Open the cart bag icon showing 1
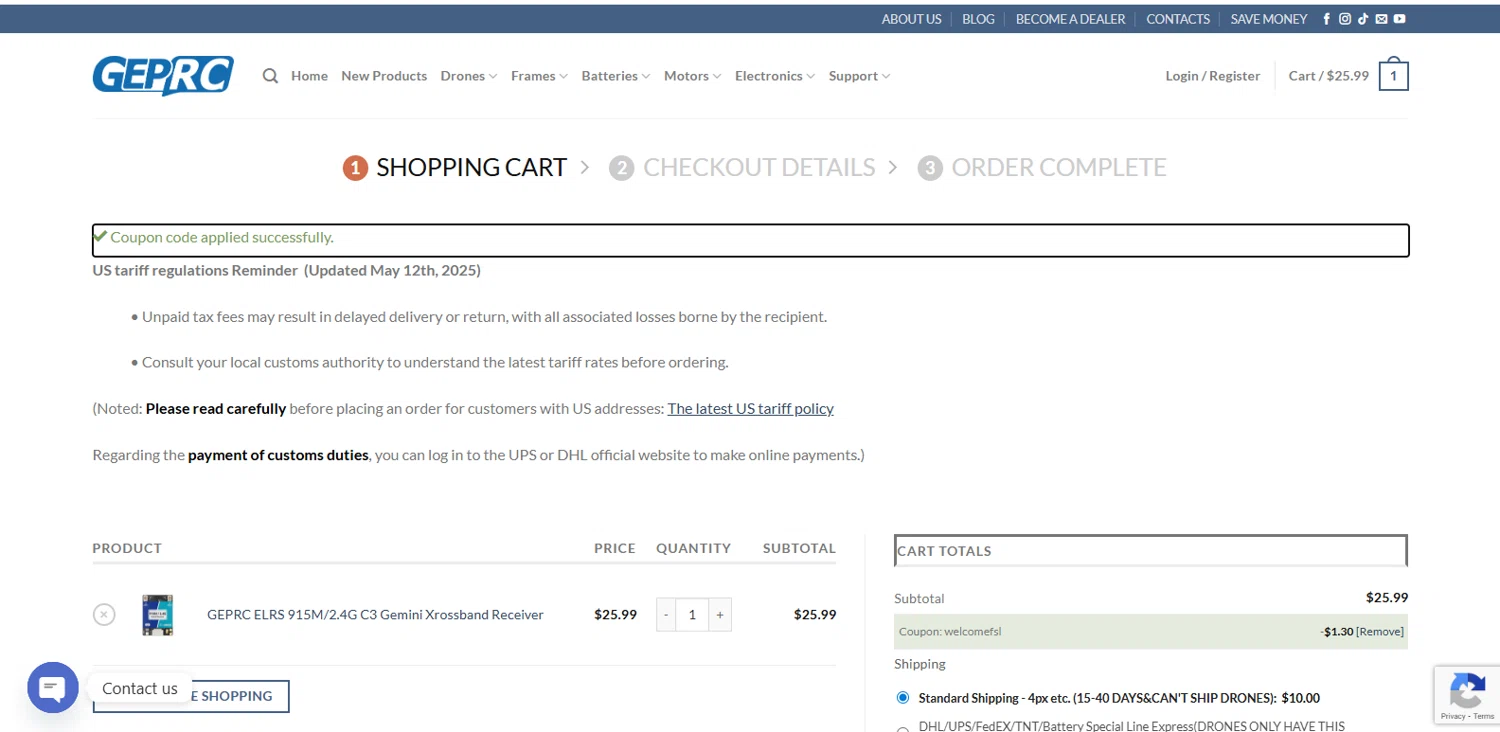Screen dimensions: 1500x732 (x=1393, y=75)
